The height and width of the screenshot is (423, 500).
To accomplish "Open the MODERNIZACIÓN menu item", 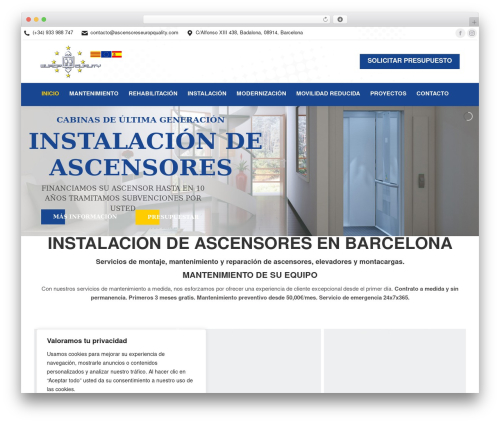I will 261,94.
